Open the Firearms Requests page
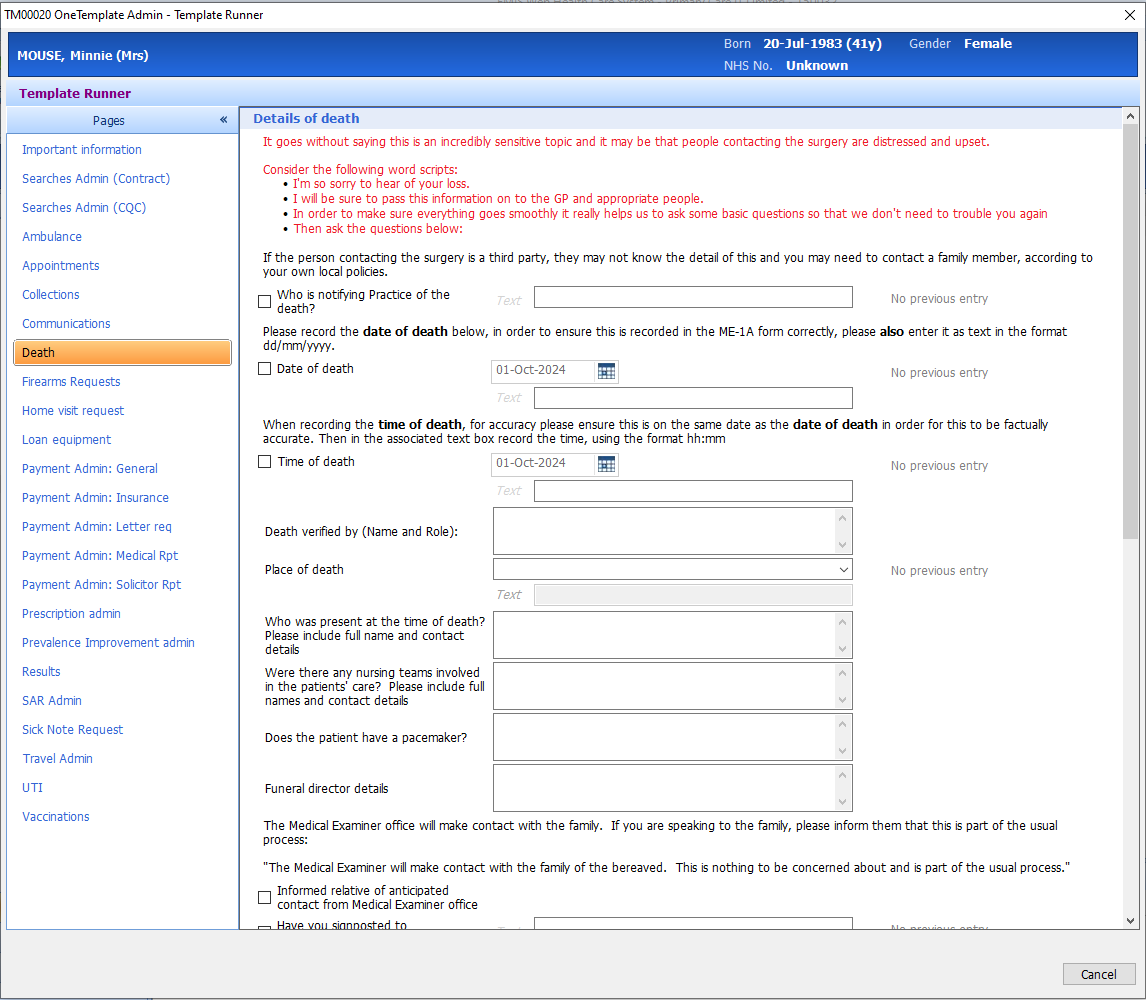 pyautogui.click(x=71, y=382)
